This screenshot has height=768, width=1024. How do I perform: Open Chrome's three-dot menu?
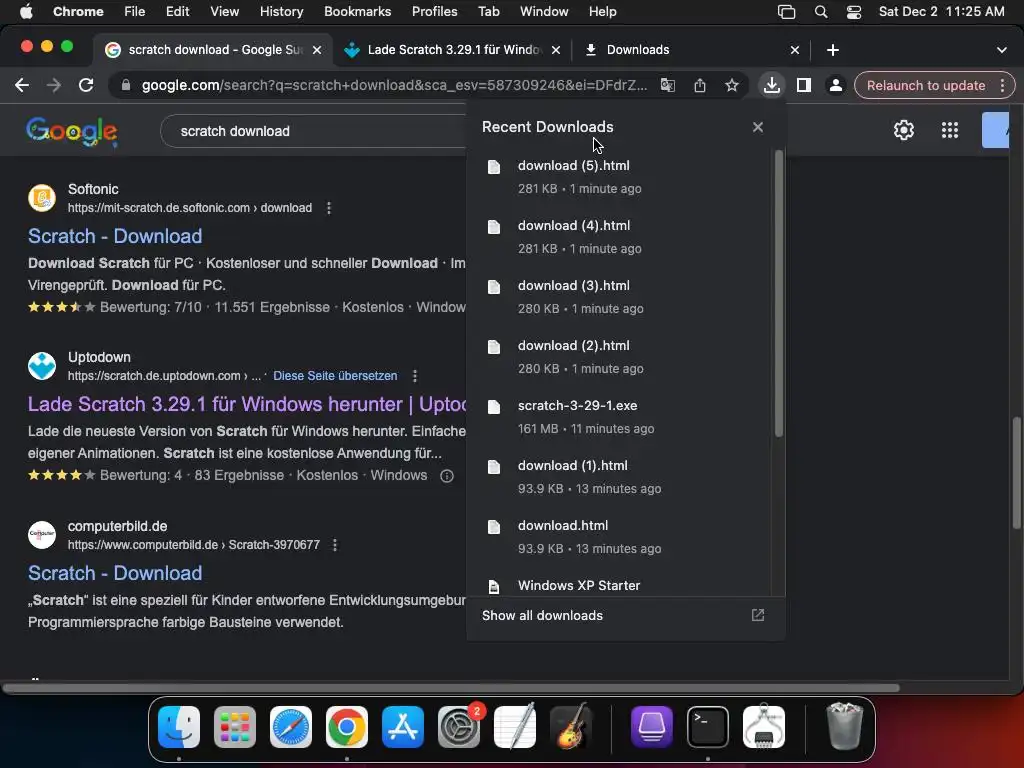1002,86
